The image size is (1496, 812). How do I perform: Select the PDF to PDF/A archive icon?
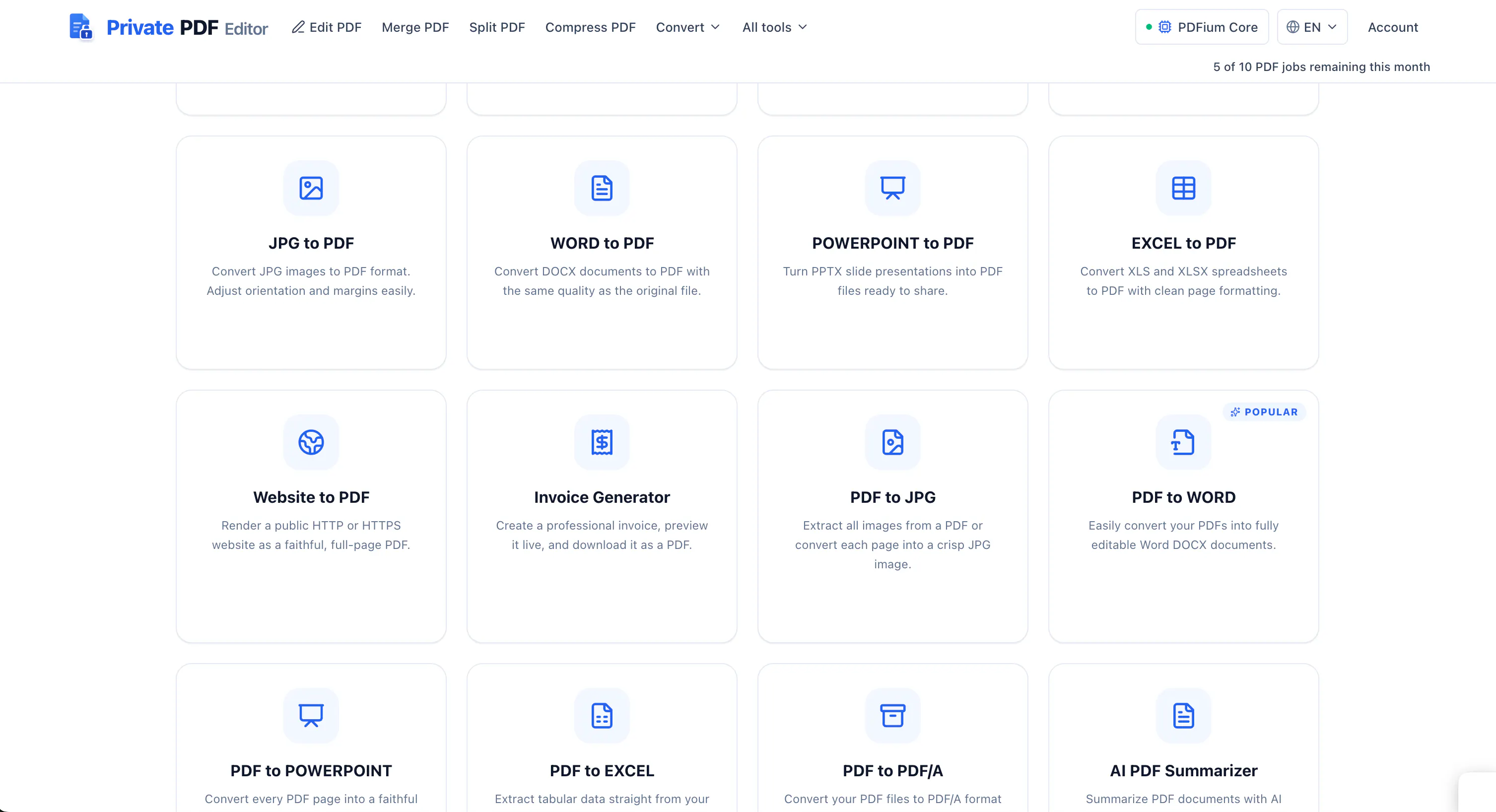click(892, 716)
